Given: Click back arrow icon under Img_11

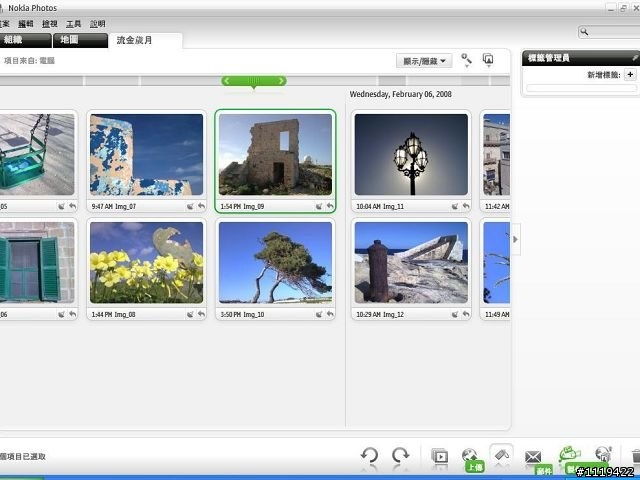Looking at the screenshot, I should pyautogui.click(x=466, y=206).
